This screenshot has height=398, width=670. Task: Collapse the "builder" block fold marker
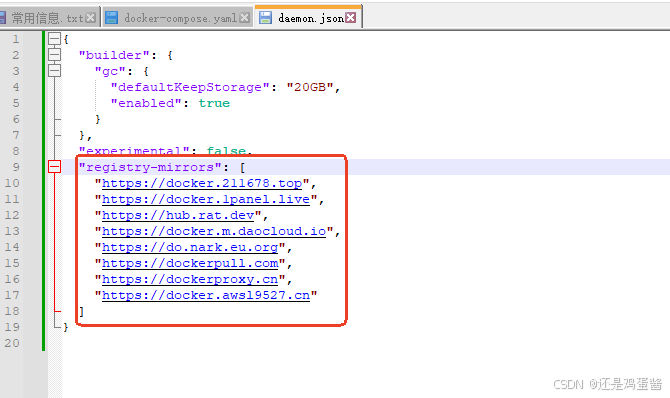[x=54, y=55]
